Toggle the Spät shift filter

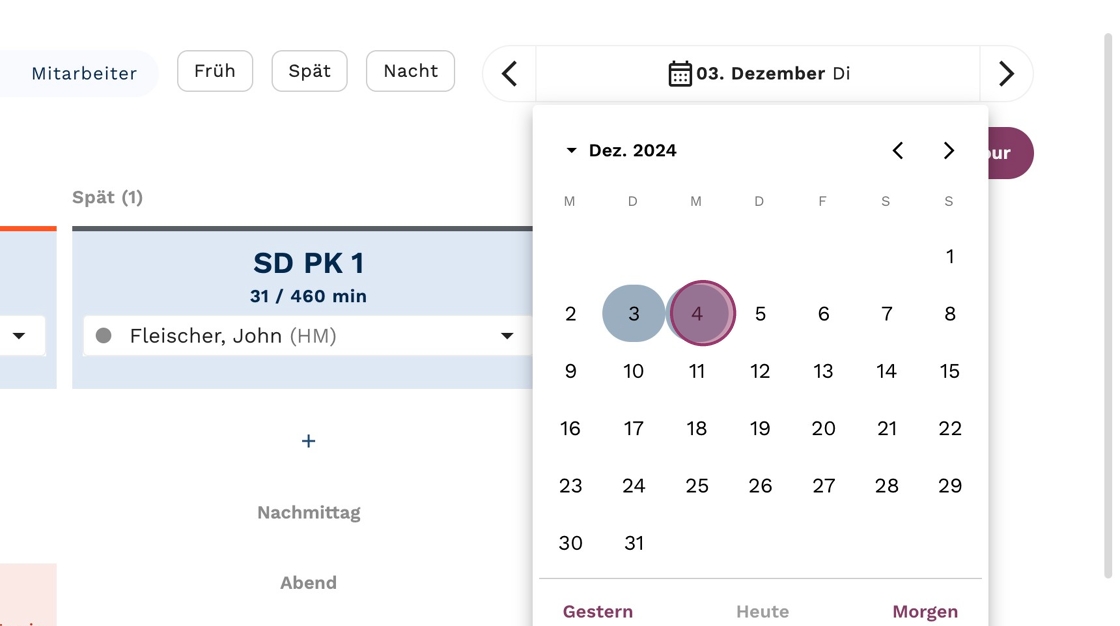309,71
